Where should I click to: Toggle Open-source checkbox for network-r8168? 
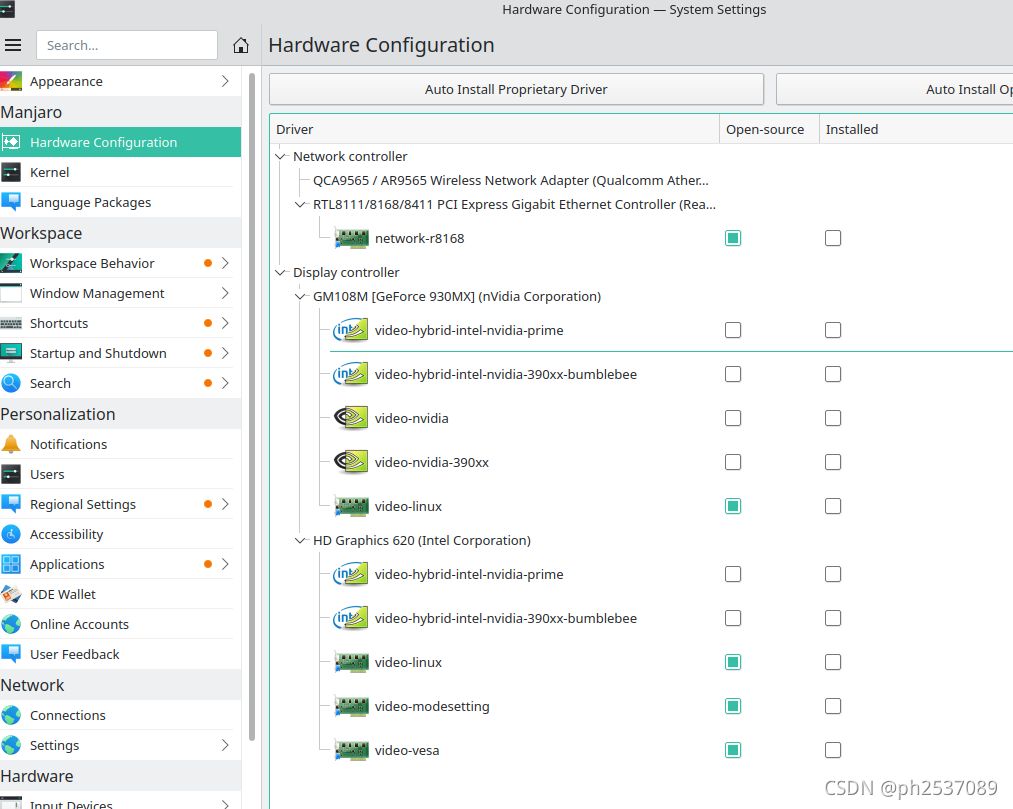coord(733,238)
